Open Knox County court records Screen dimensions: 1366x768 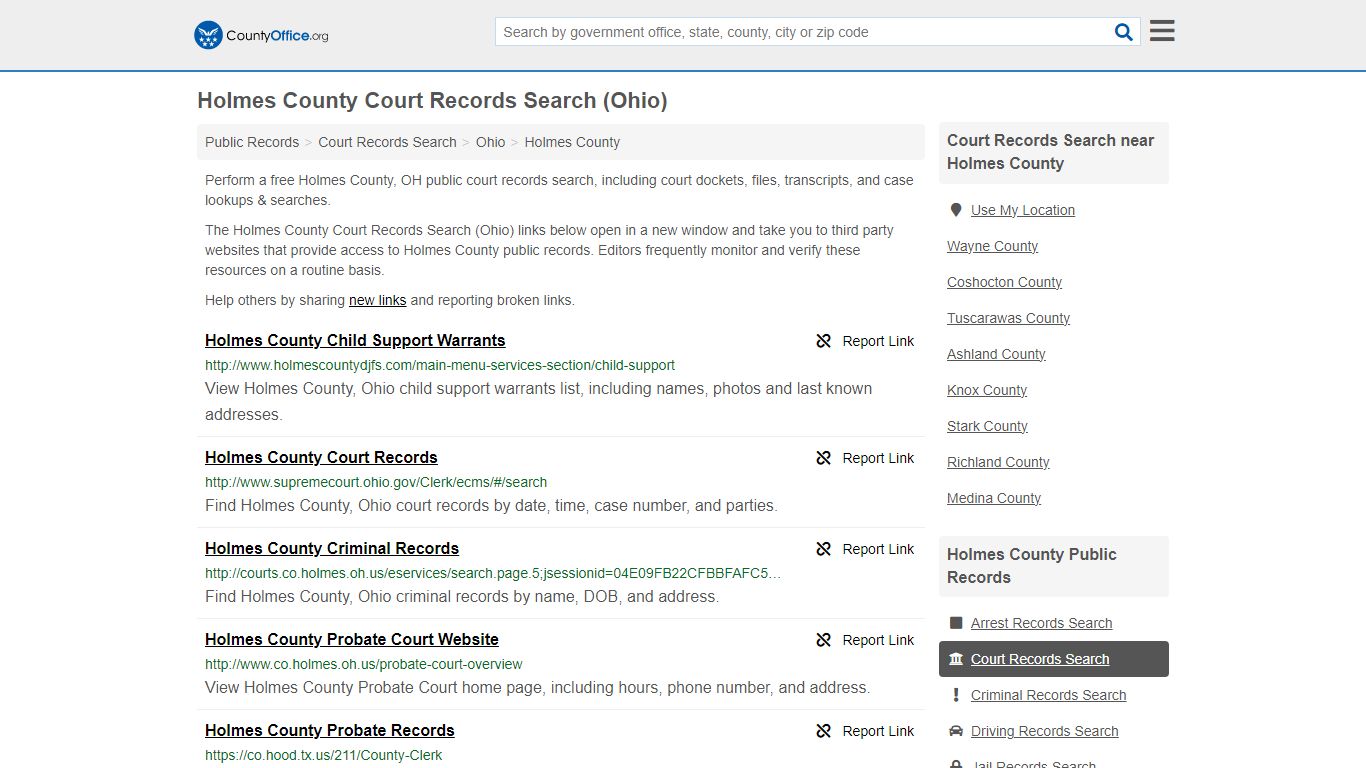click(987, 390)
